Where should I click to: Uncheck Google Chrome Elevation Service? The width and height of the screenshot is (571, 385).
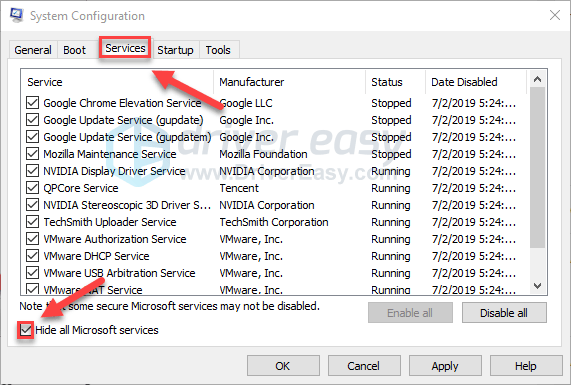33,103
